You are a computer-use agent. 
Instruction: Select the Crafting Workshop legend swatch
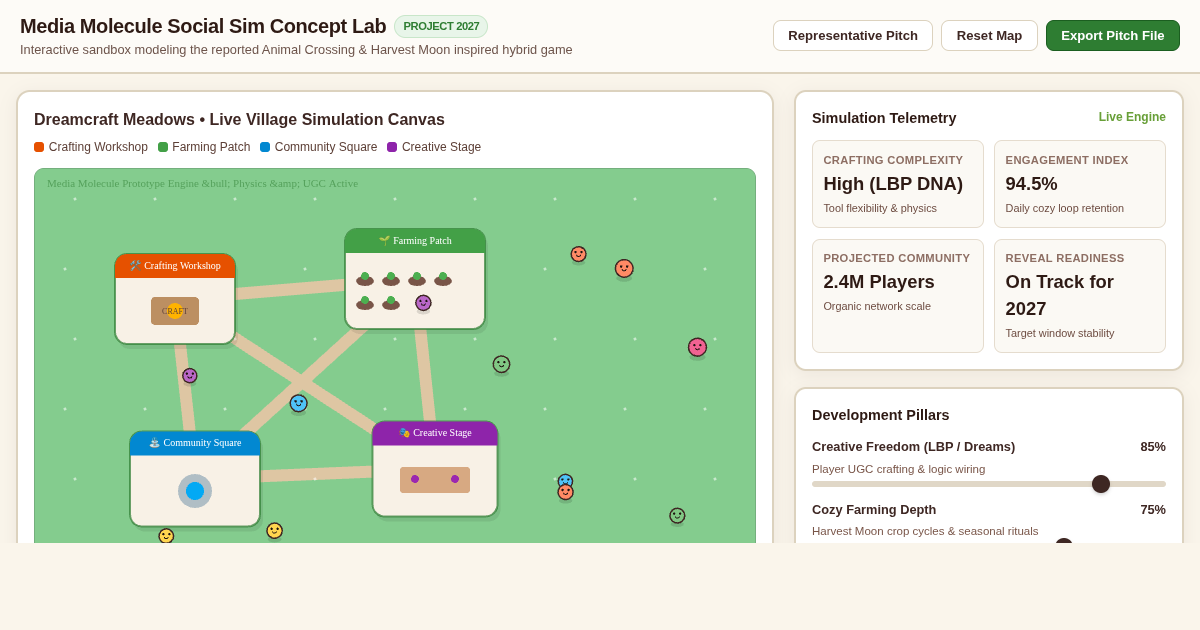(39, 147)
